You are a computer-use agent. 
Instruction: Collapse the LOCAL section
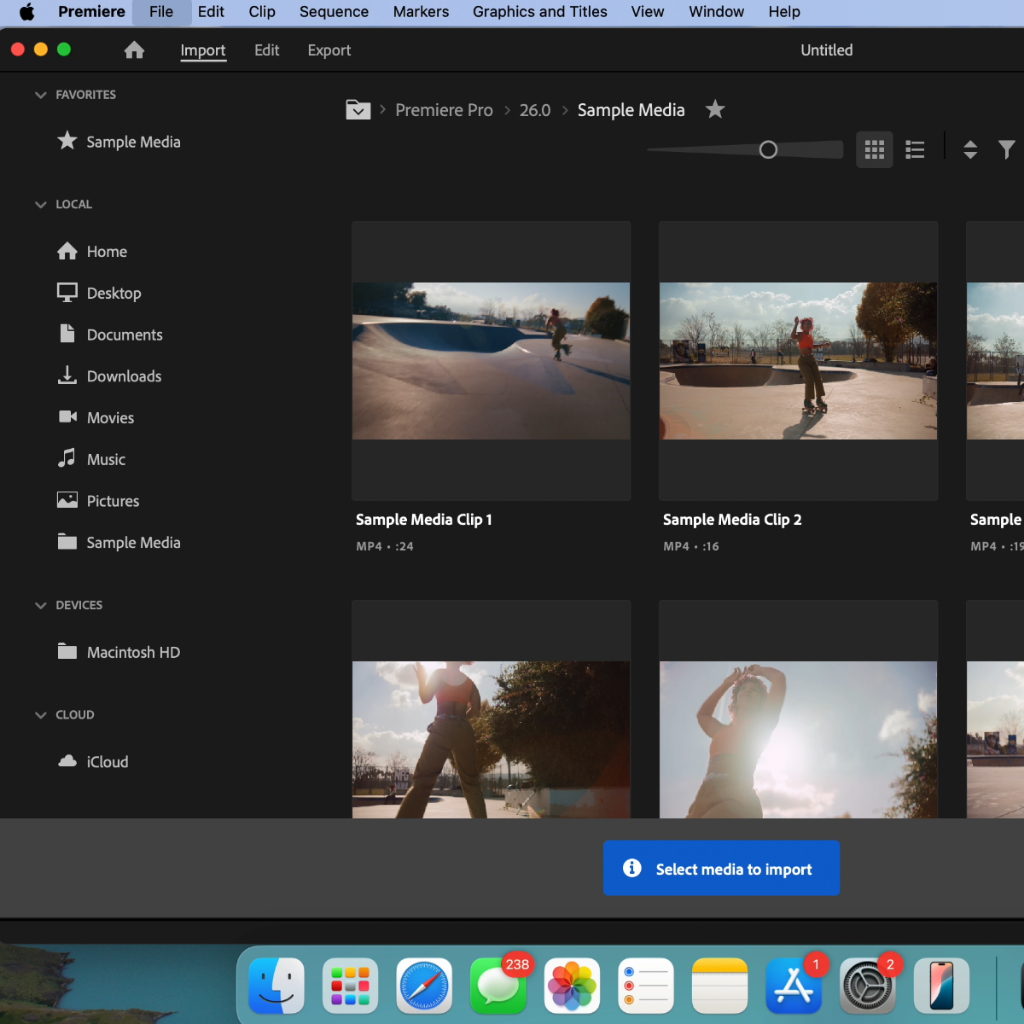tap(40, 204)
